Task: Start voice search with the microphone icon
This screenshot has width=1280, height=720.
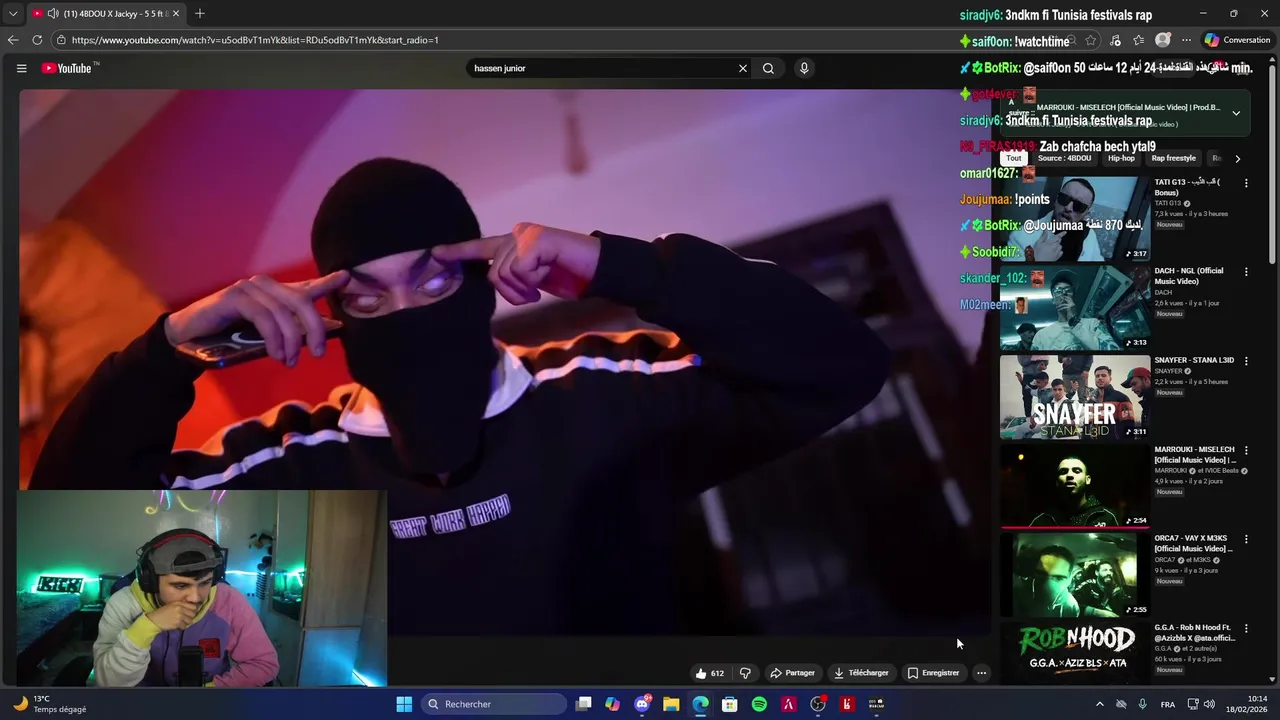Action: pyautogui.click(x=804, y=68)
